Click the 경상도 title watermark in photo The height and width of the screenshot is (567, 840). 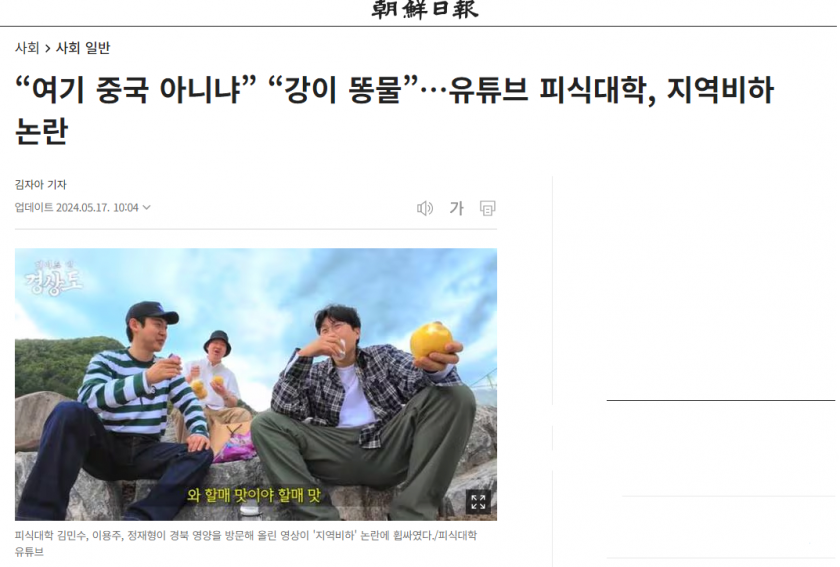[54, 278]
